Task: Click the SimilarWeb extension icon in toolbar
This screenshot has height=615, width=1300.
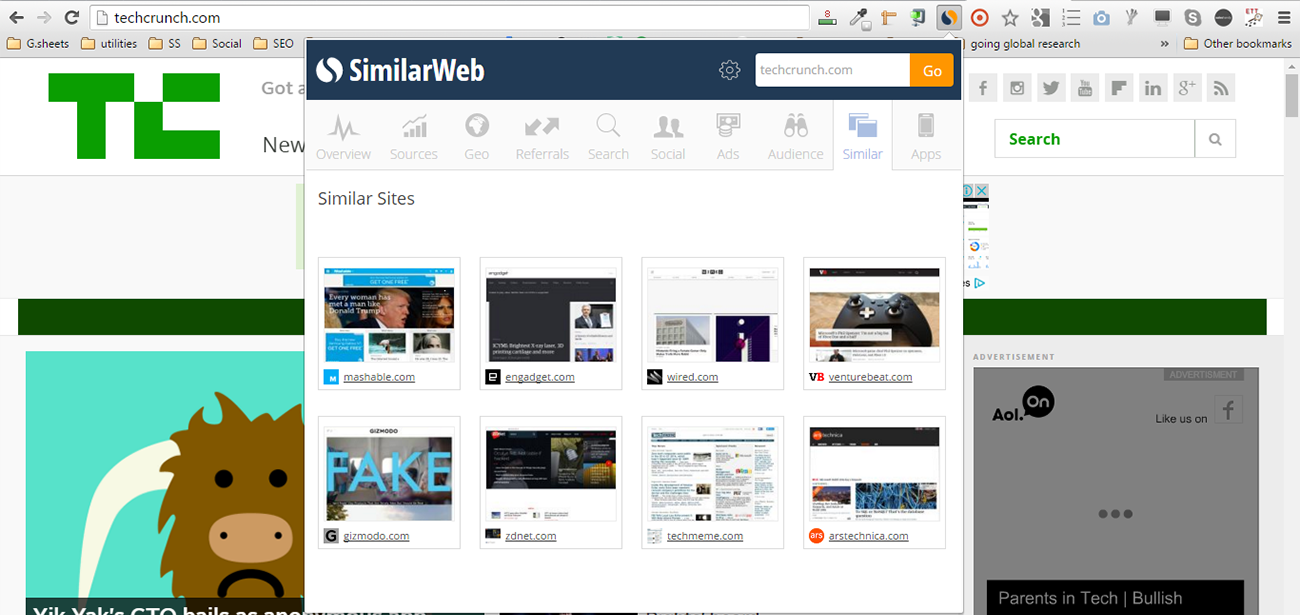Action: (x=948, y=17)
